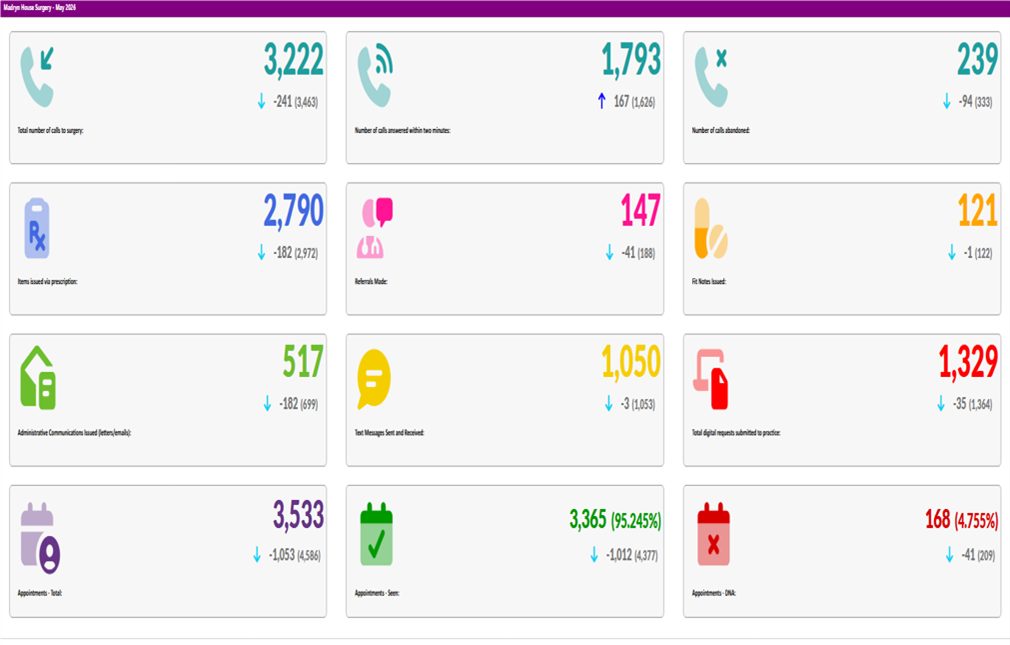Click the green checkmark calendar icon

(x=376, y=534)
